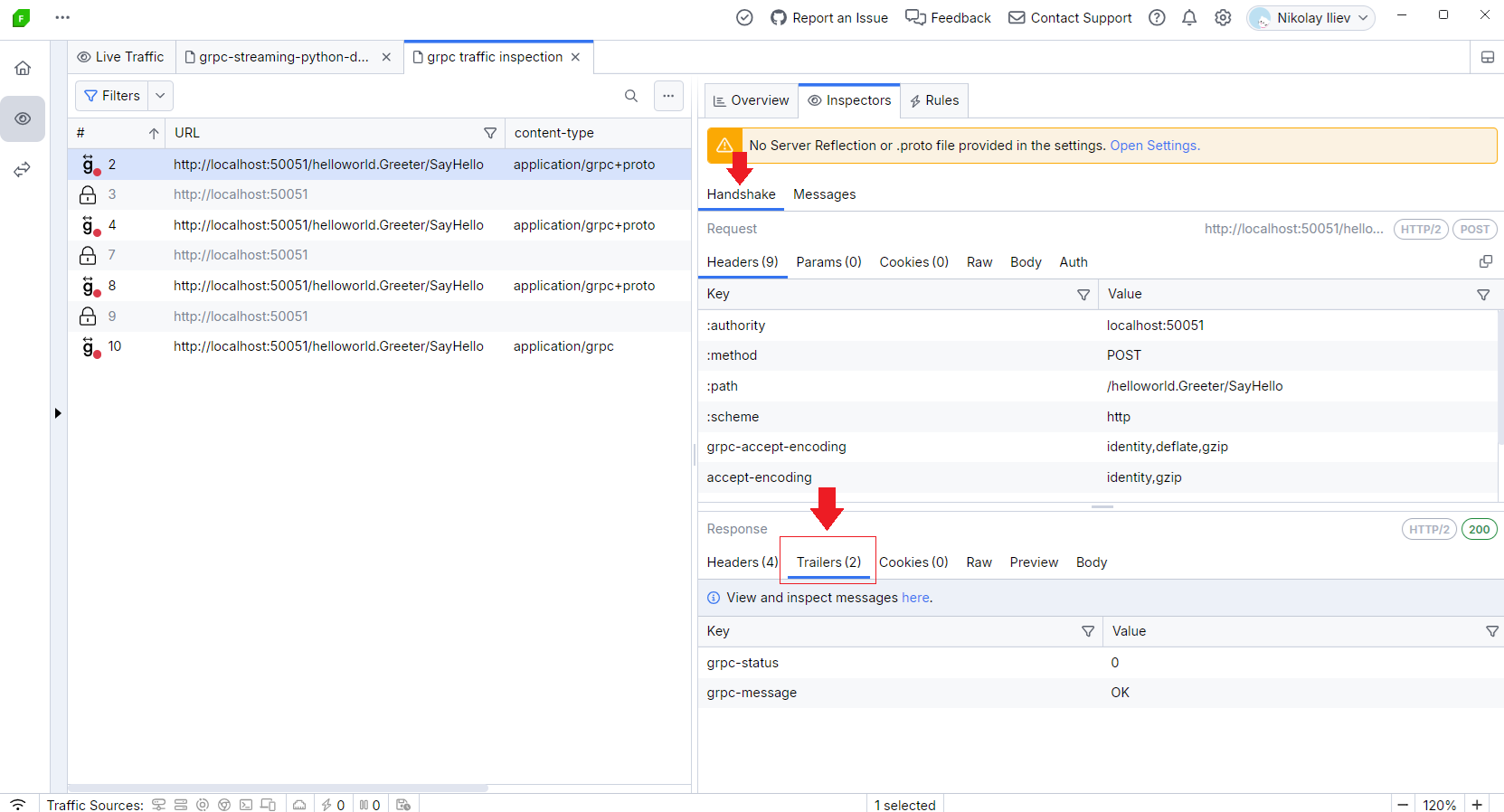Filter the URL column
Viewport: 1504px width, 812px height.
(x=490, y=133)
